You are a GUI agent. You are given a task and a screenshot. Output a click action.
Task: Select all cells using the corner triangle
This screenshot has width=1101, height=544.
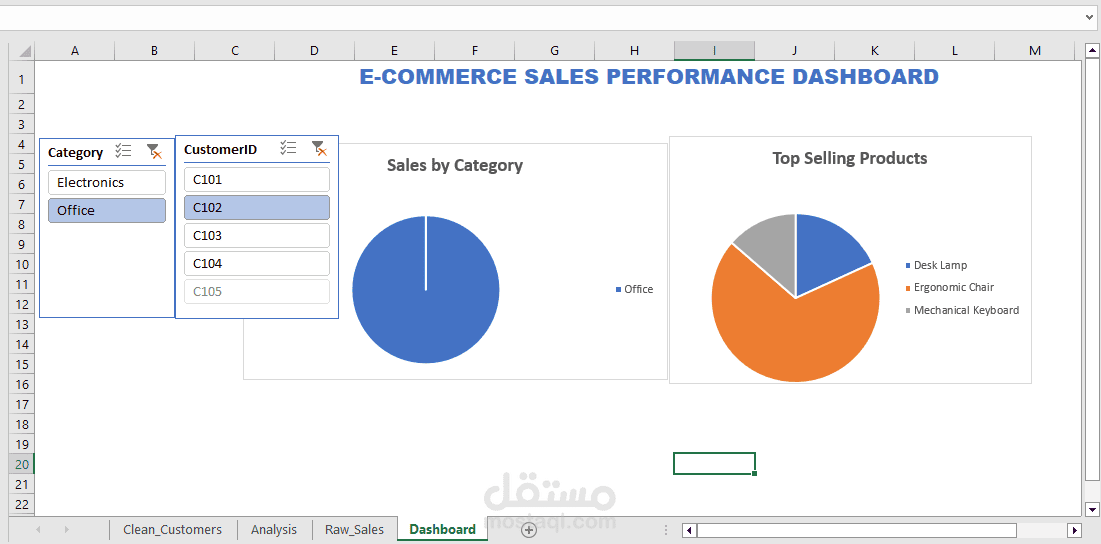click(23, 51)
